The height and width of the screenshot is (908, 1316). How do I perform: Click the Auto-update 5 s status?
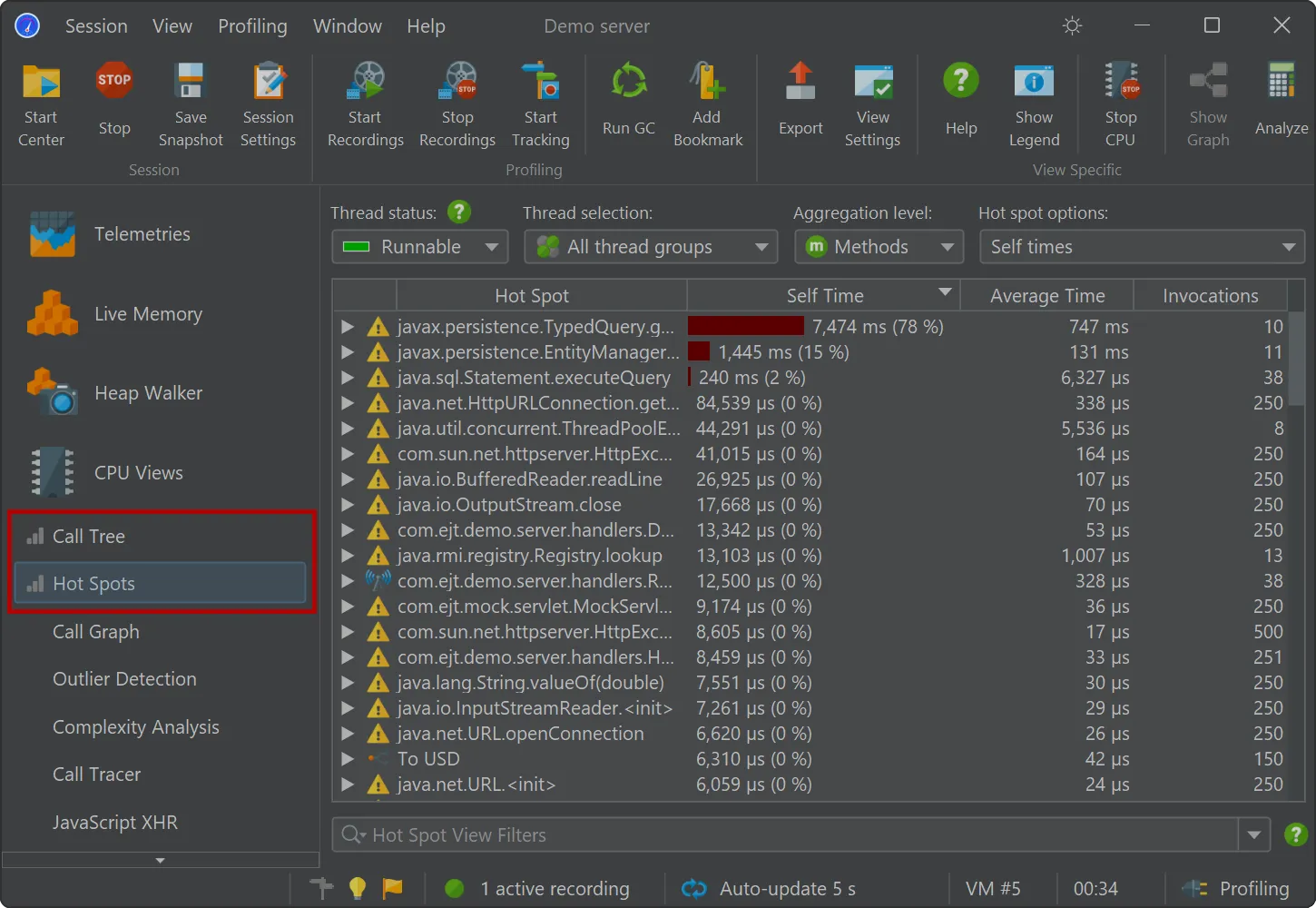769,889
